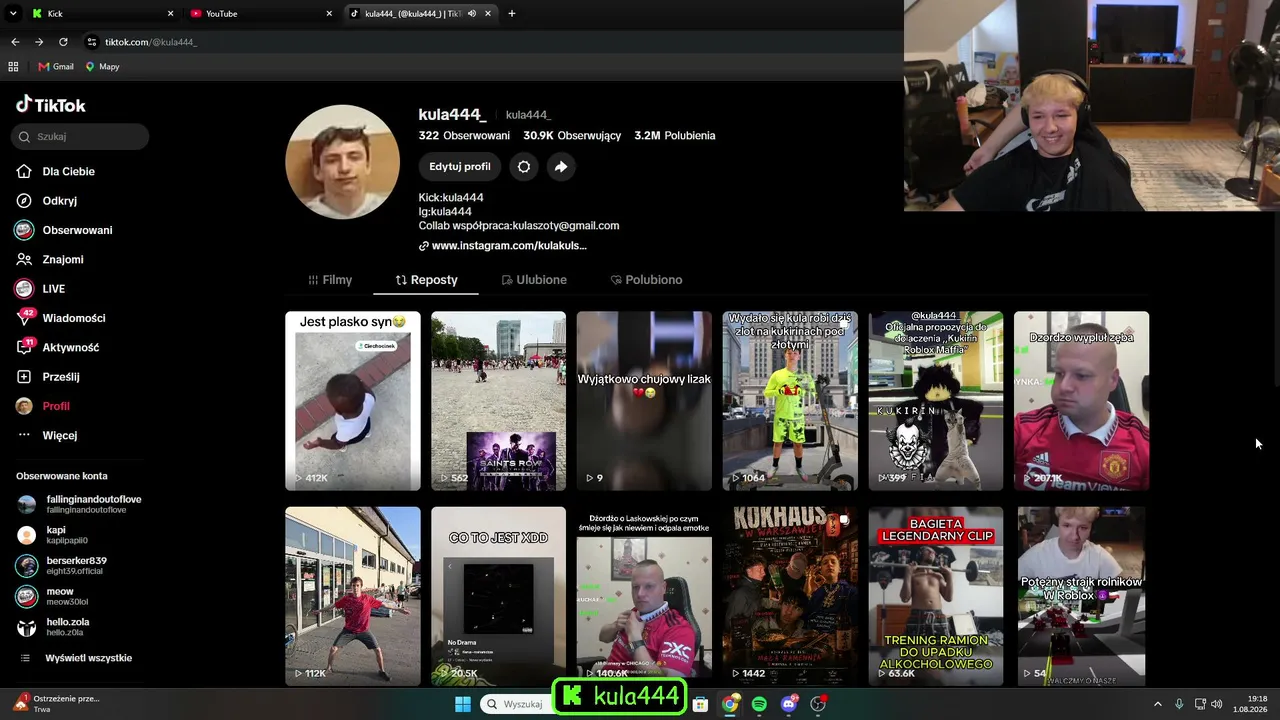This screenshot has height=720, width=1280.
Task: Click the kula444_ profile avatar
Action: click(343, 162)
